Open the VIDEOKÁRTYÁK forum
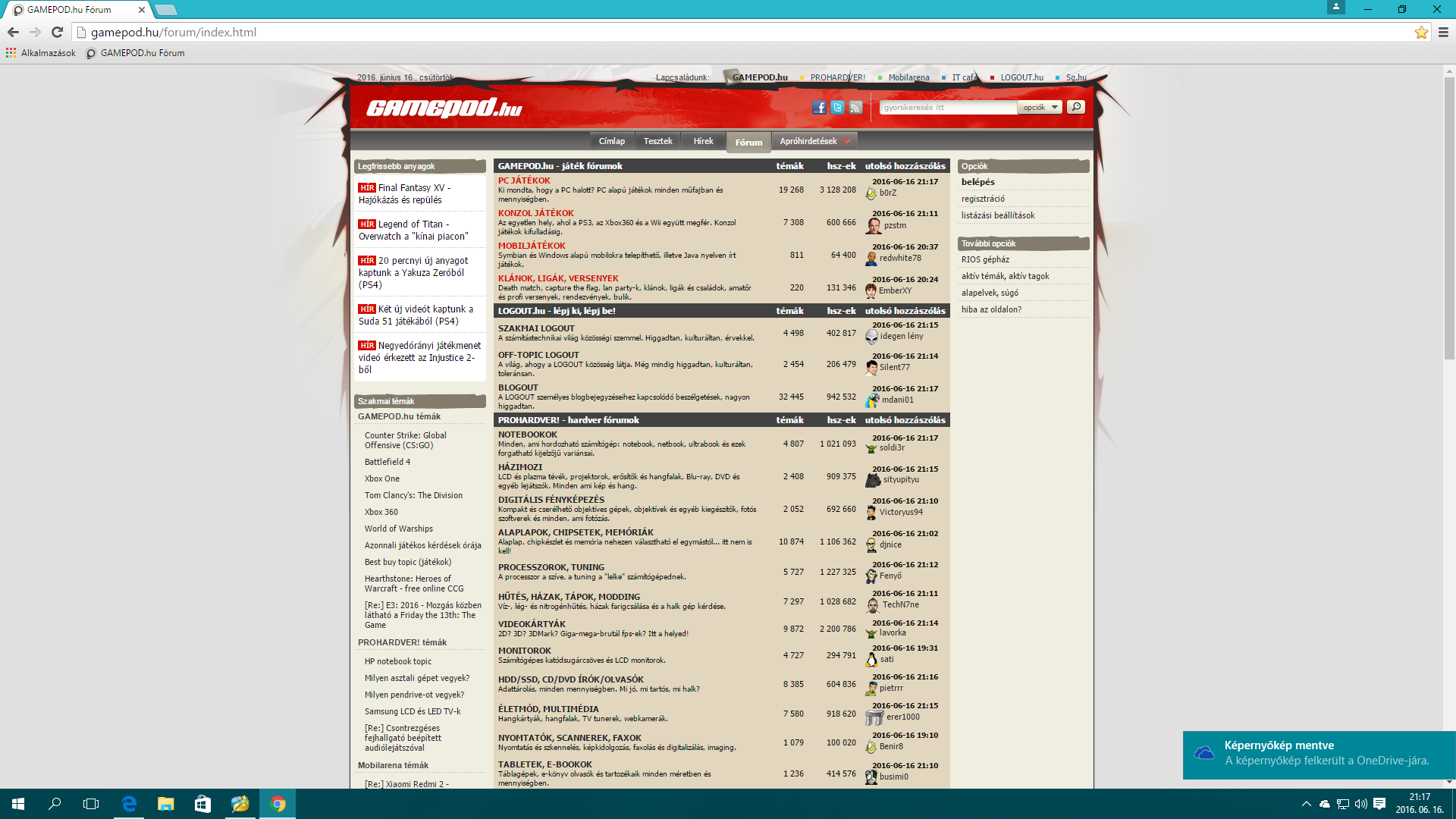The width and height of the screenshot is (1456, 819). tap(532, 624)
